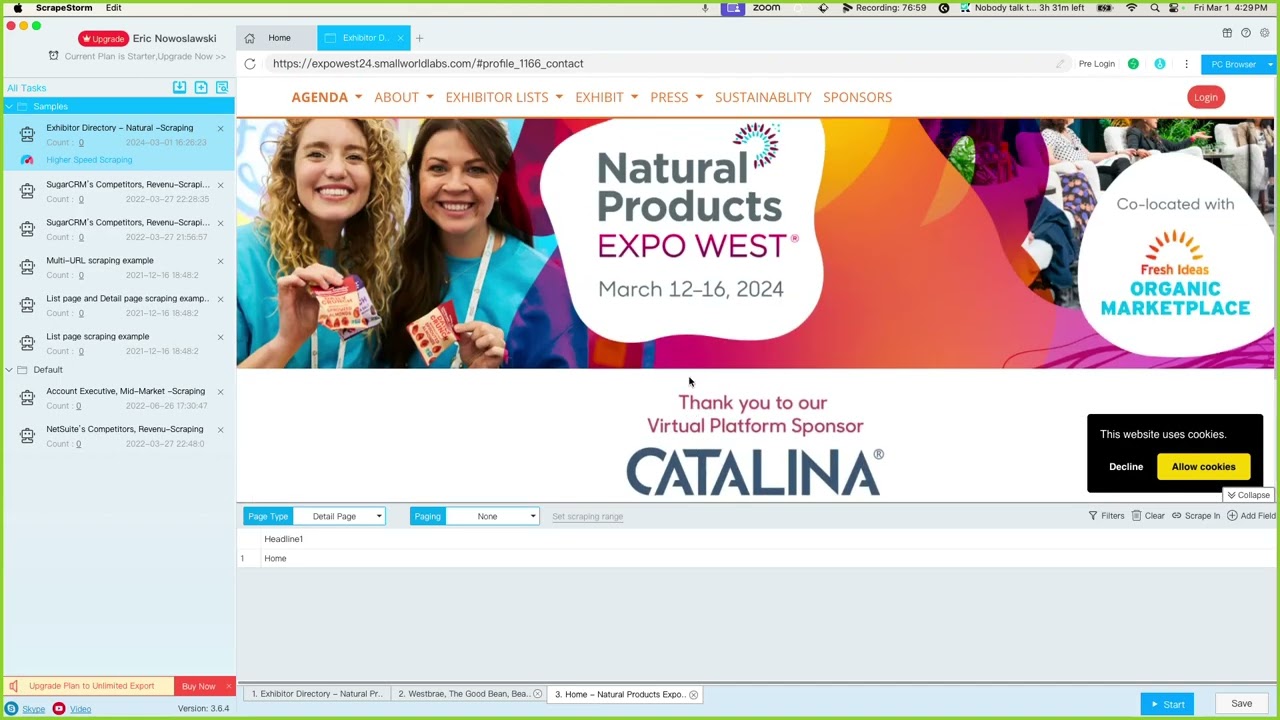Click the Headline1 column header
Viewport: 1280px width, 720px height.
pyautogui.click(x=283, y=539)
